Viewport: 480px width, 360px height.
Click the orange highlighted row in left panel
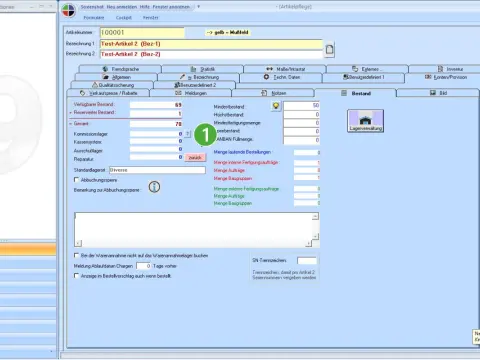click(x=28, y=250)
